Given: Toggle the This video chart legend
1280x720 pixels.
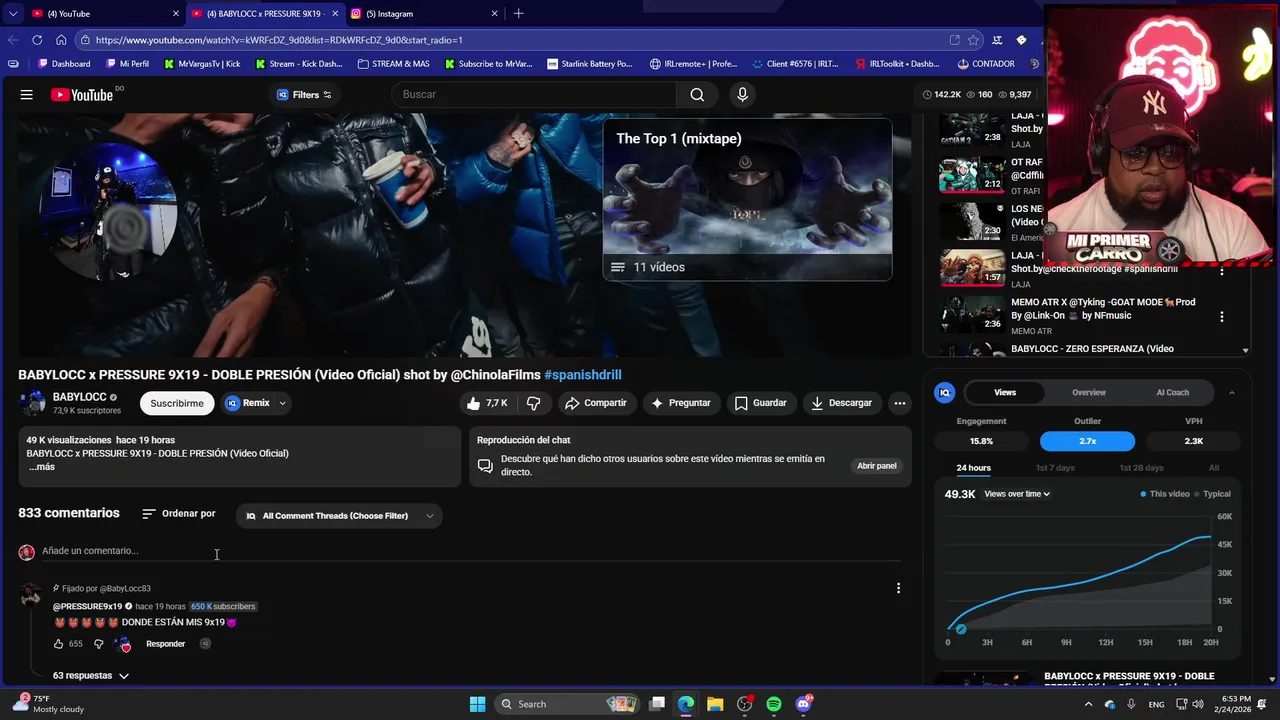Looking at the screenshot, I should [1165, 494].
